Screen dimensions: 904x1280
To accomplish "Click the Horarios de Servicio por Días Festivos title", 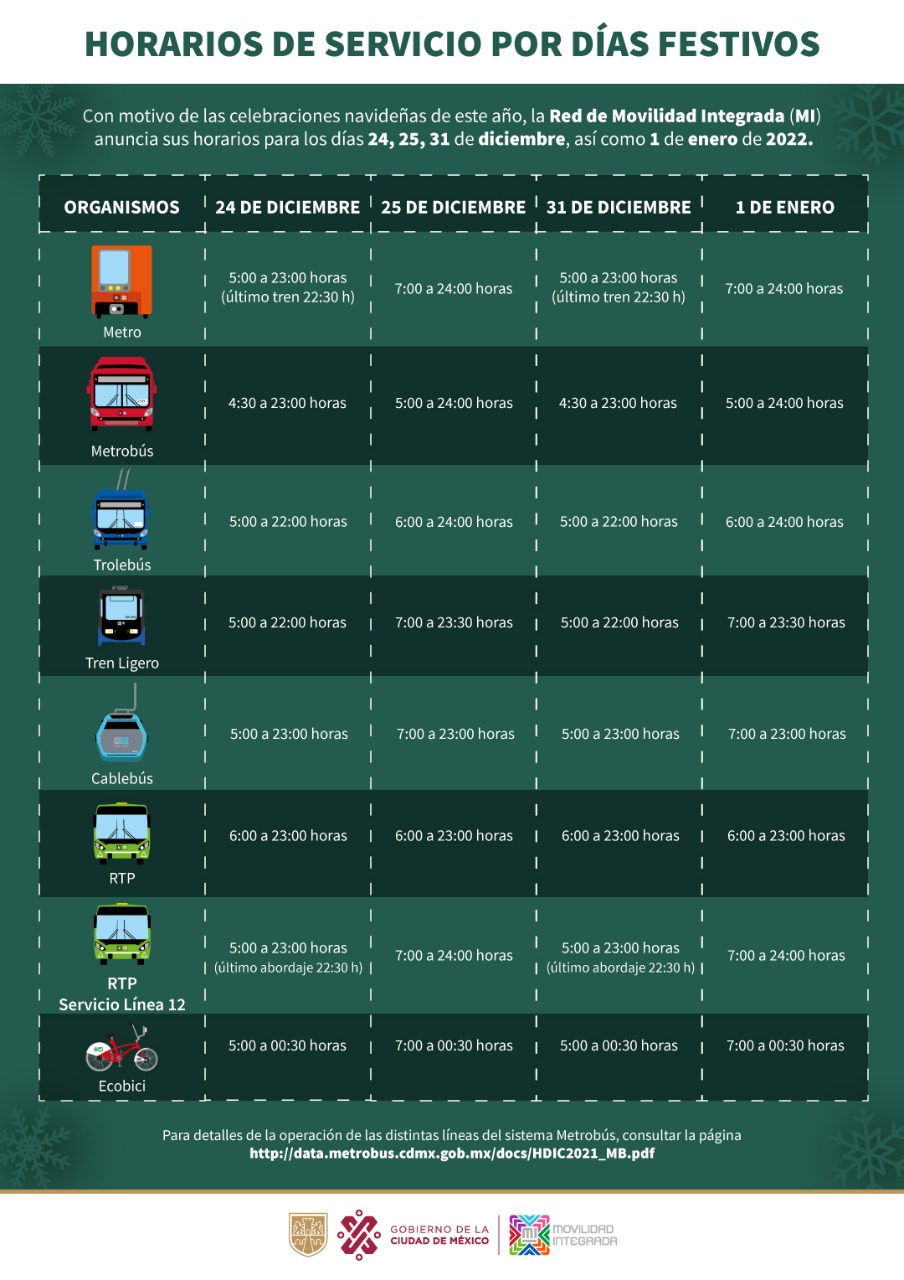I will (452, 44).
